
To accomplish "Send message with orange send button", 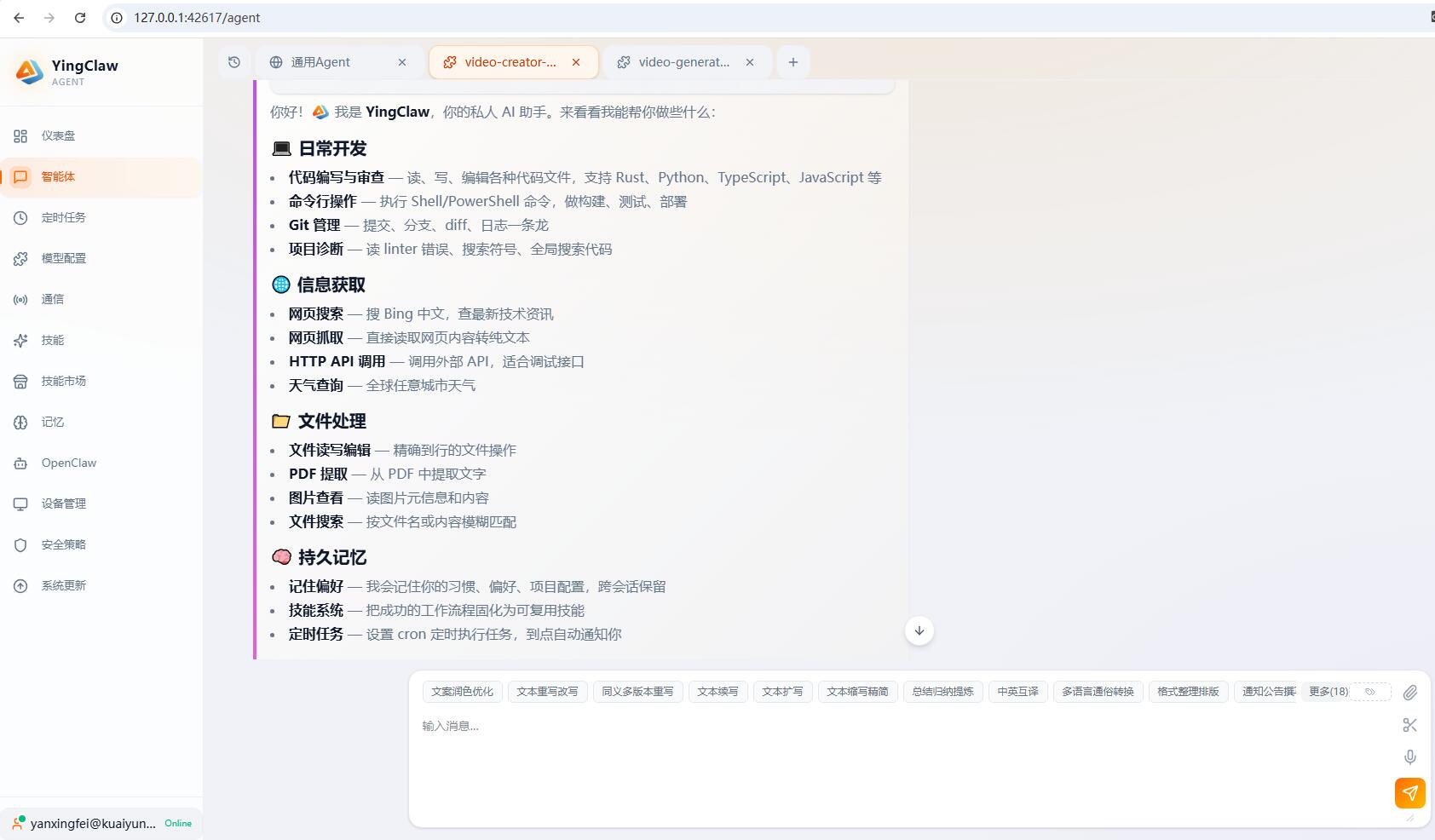I will click(1410, 793).
